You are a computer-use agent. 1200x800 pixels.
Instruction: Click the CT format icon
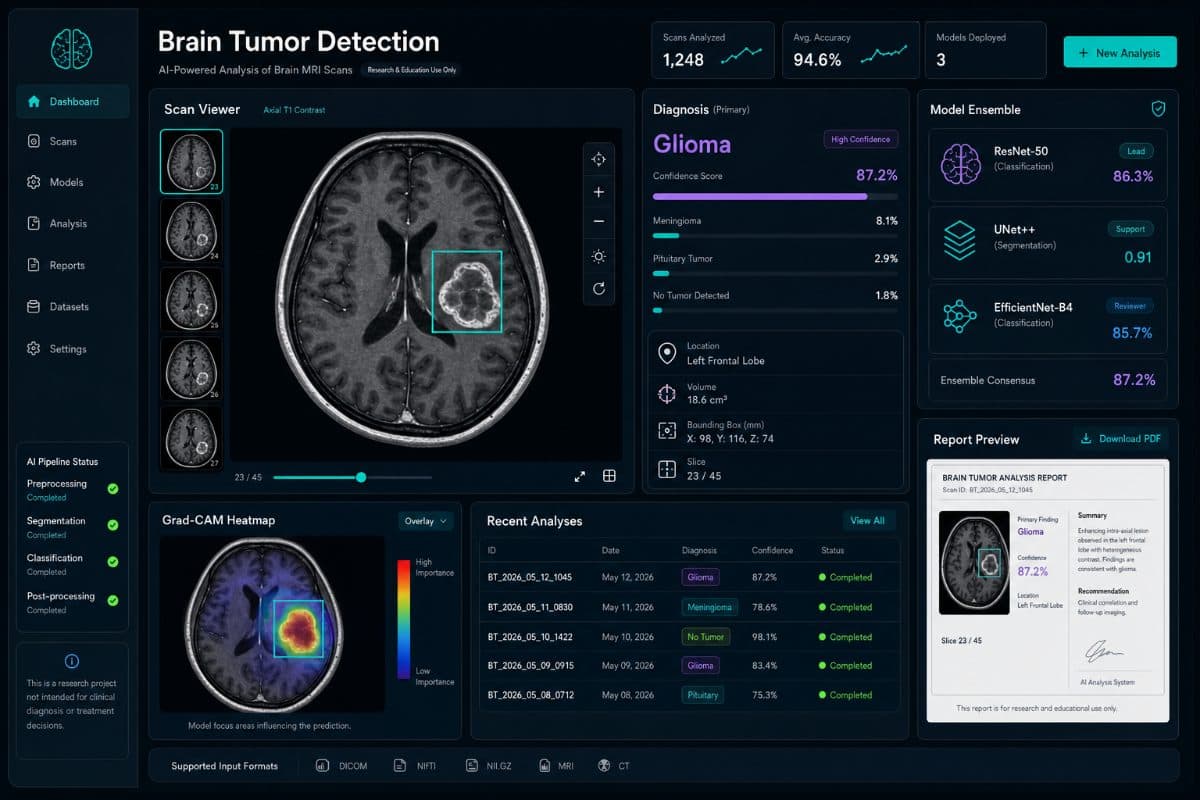pos(604,766)
